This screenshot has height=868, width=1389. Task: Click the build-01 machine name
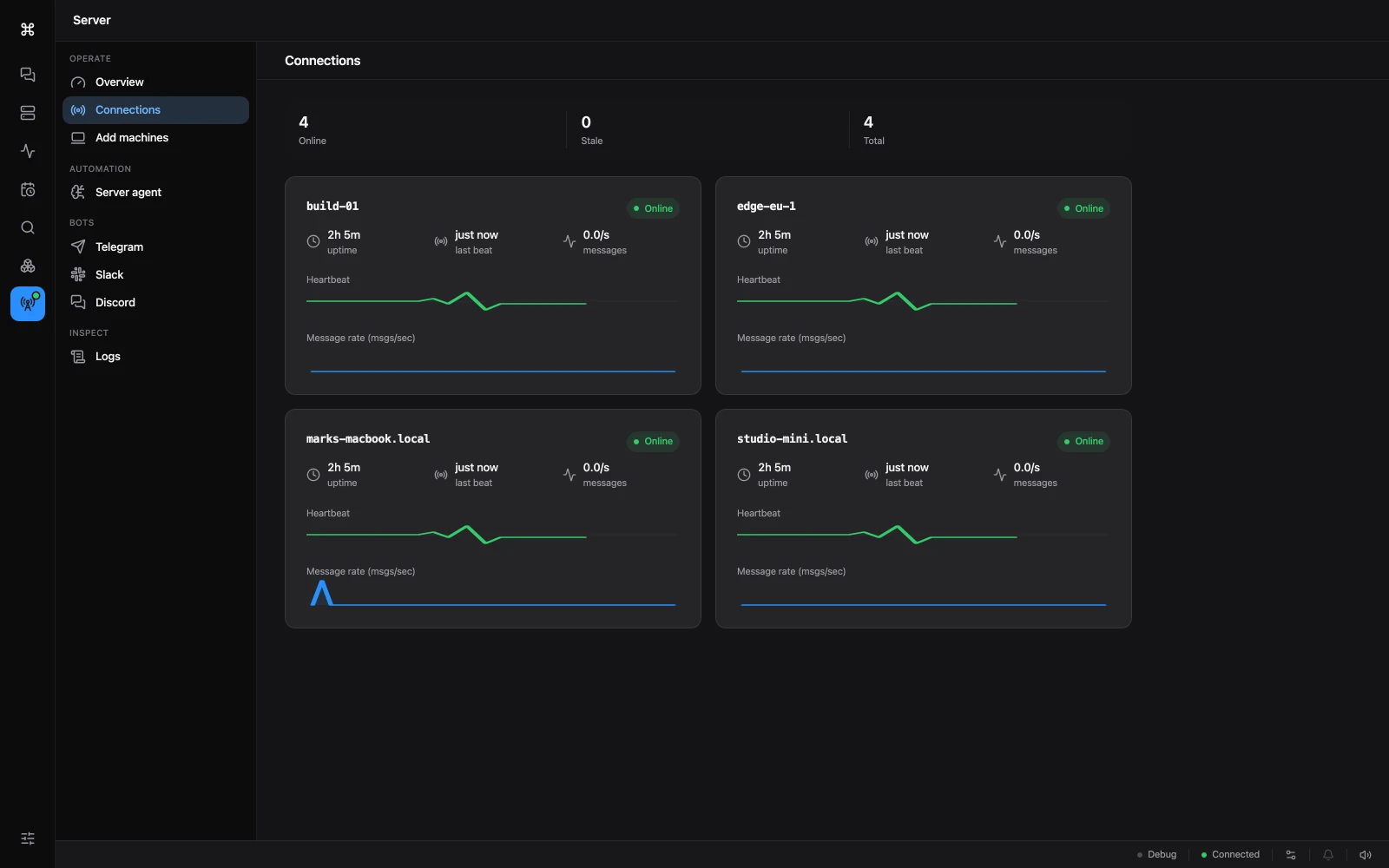click(332, 207)
